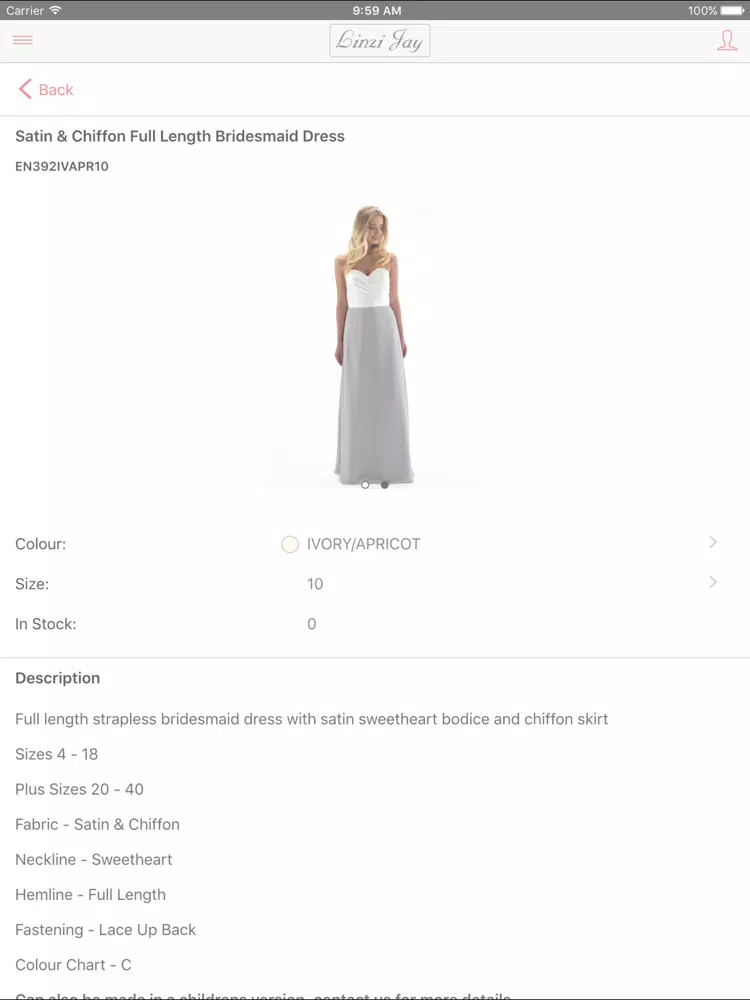Tap the ivory colour swatch circle
The image size is (750, 1000).
tap(290, 544)
